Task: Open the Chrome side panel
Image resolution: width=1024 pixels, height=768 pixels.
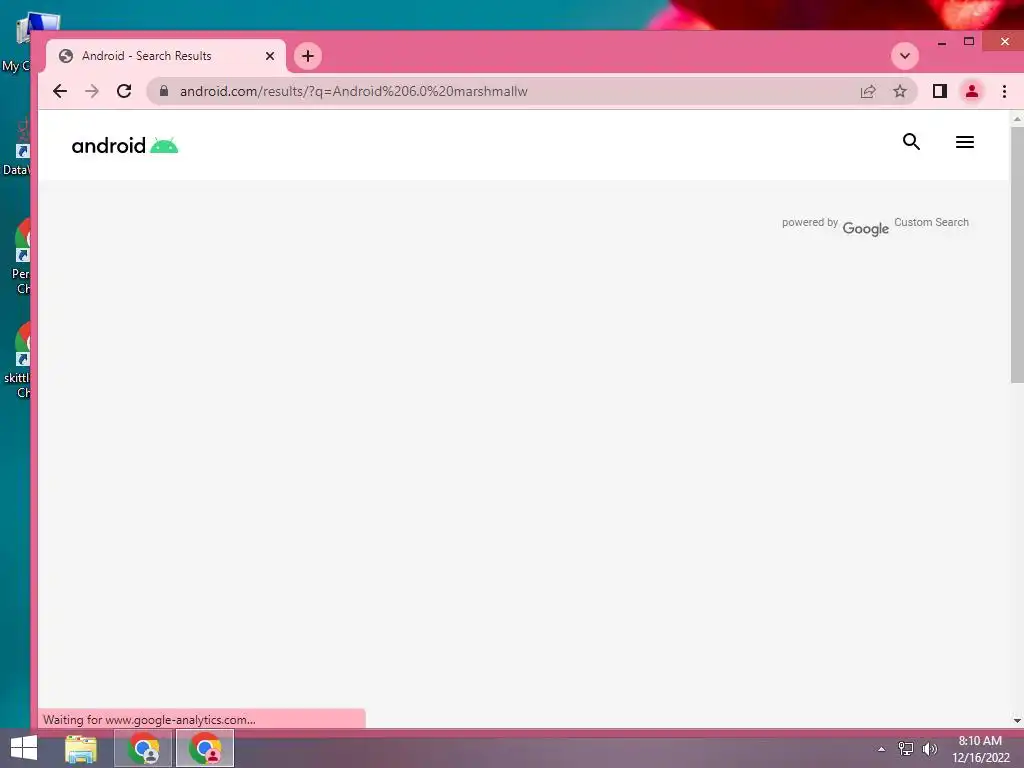Action: [x=940, y=91]
